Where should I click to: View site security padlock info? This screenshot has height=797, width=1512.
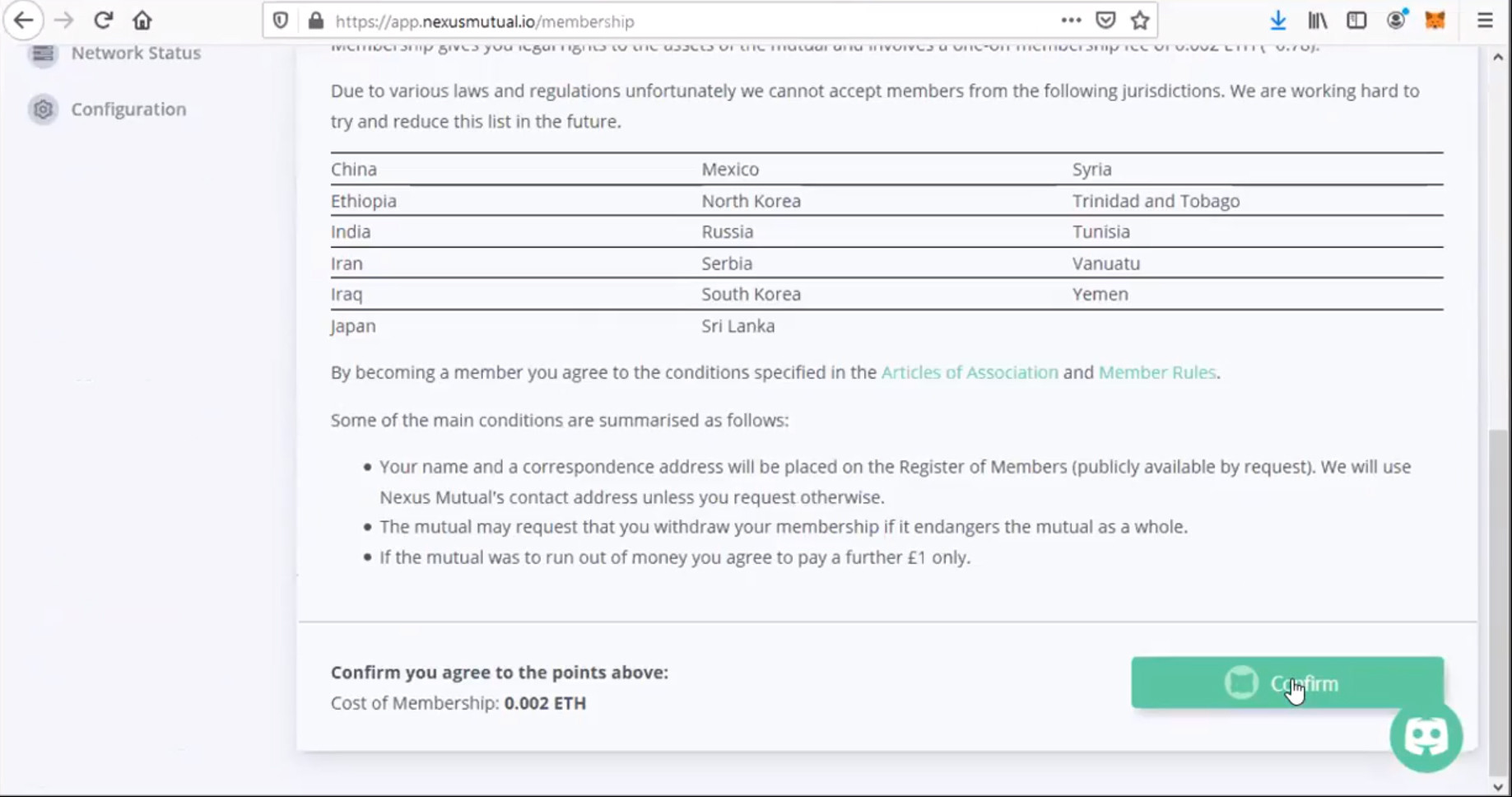point(316,21)
